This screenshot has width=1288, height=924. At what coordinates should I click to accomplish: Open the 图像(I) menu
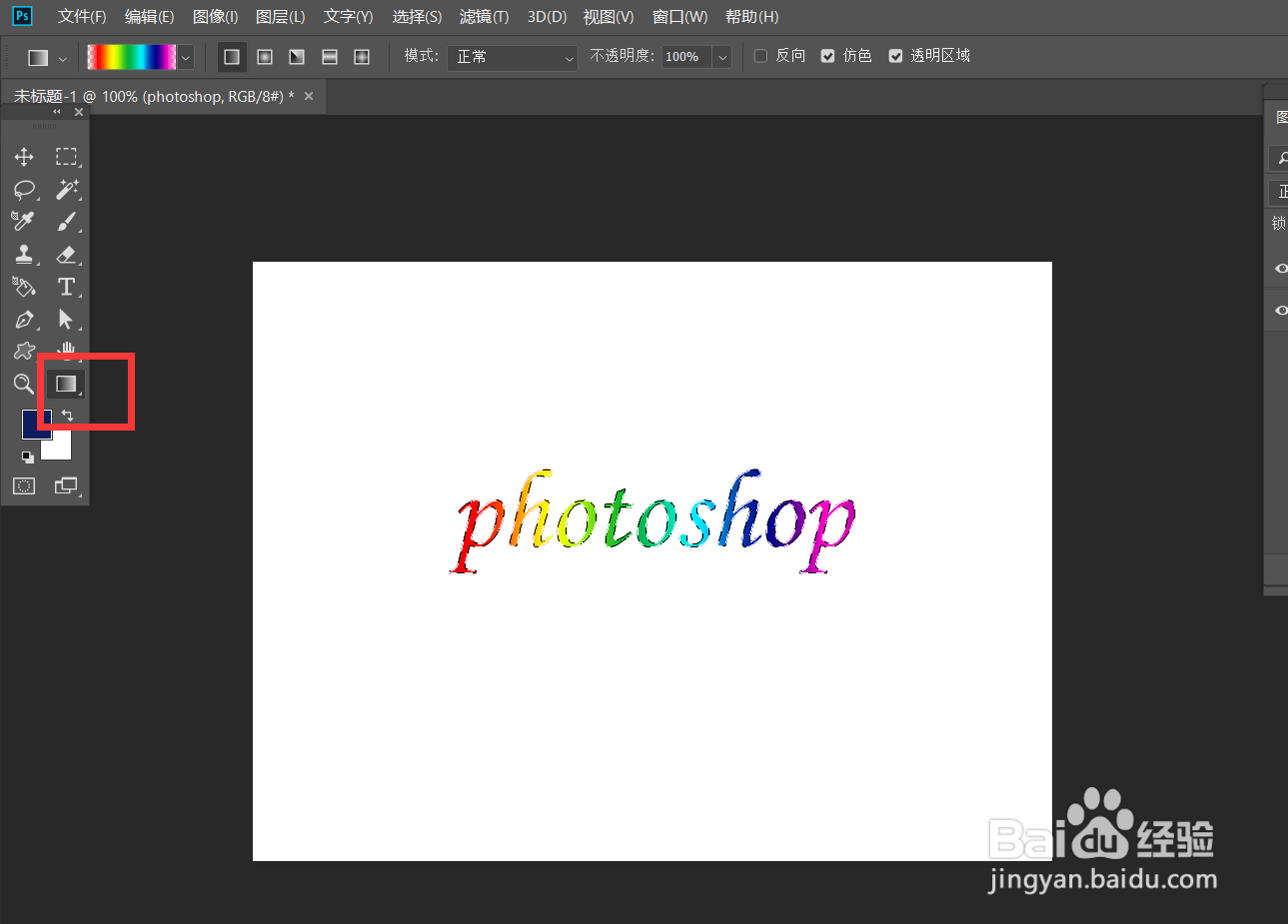click(215, 17)
